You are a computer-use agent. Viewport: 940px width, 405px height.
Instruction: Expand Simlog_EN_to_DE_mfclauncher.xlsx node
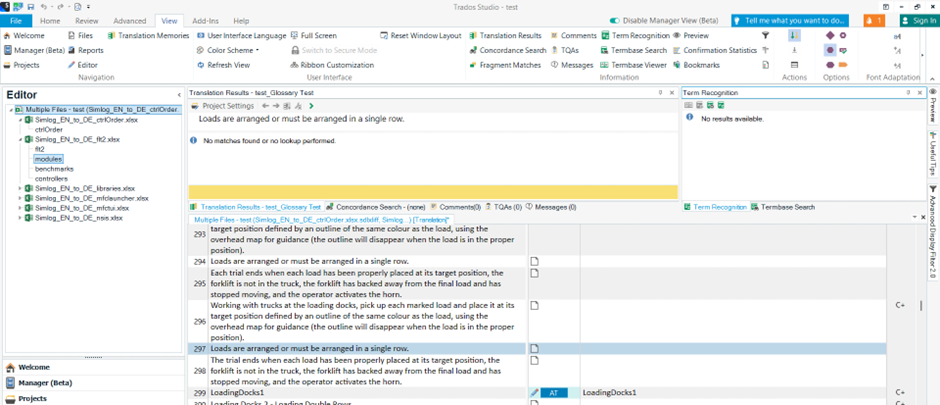20,198
